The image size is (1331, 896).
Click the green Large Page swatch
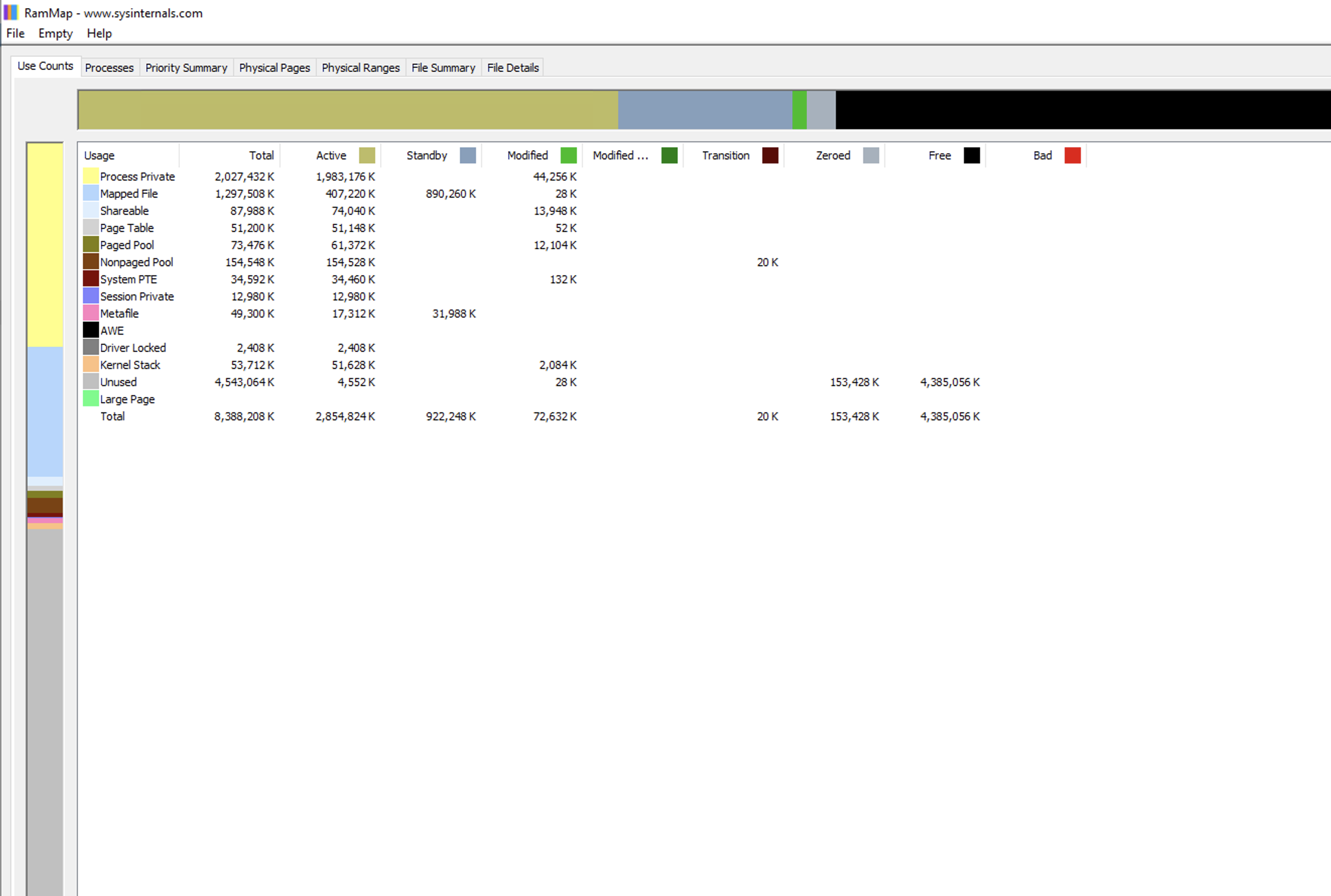90,399
